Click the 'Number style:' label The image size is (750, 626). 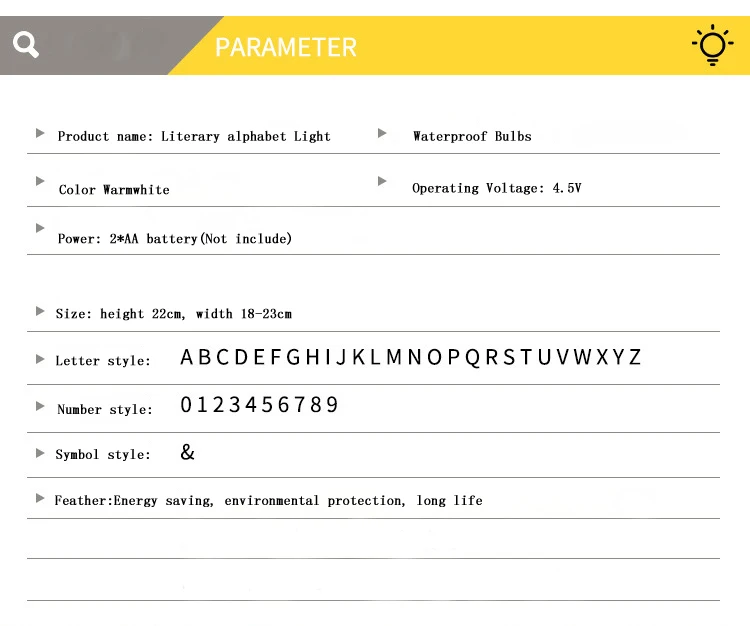105,409
